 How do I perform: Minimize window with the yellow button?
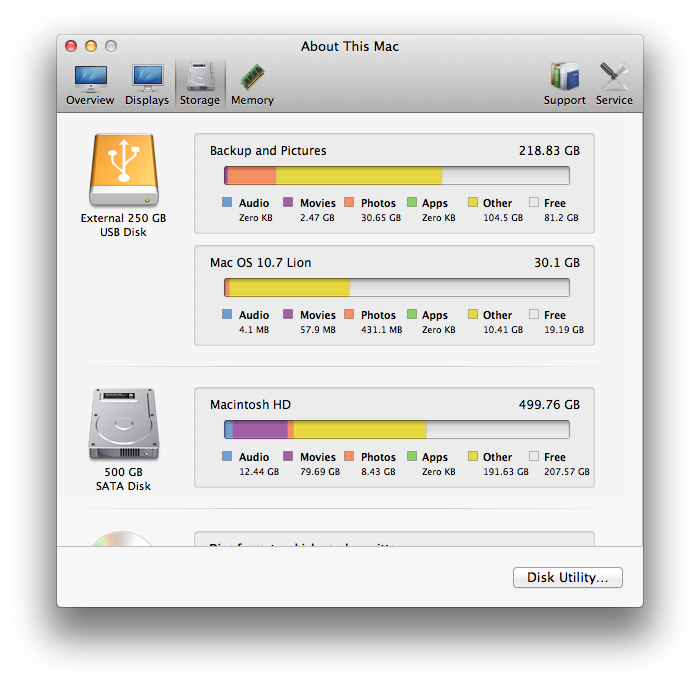coord(91,46)
